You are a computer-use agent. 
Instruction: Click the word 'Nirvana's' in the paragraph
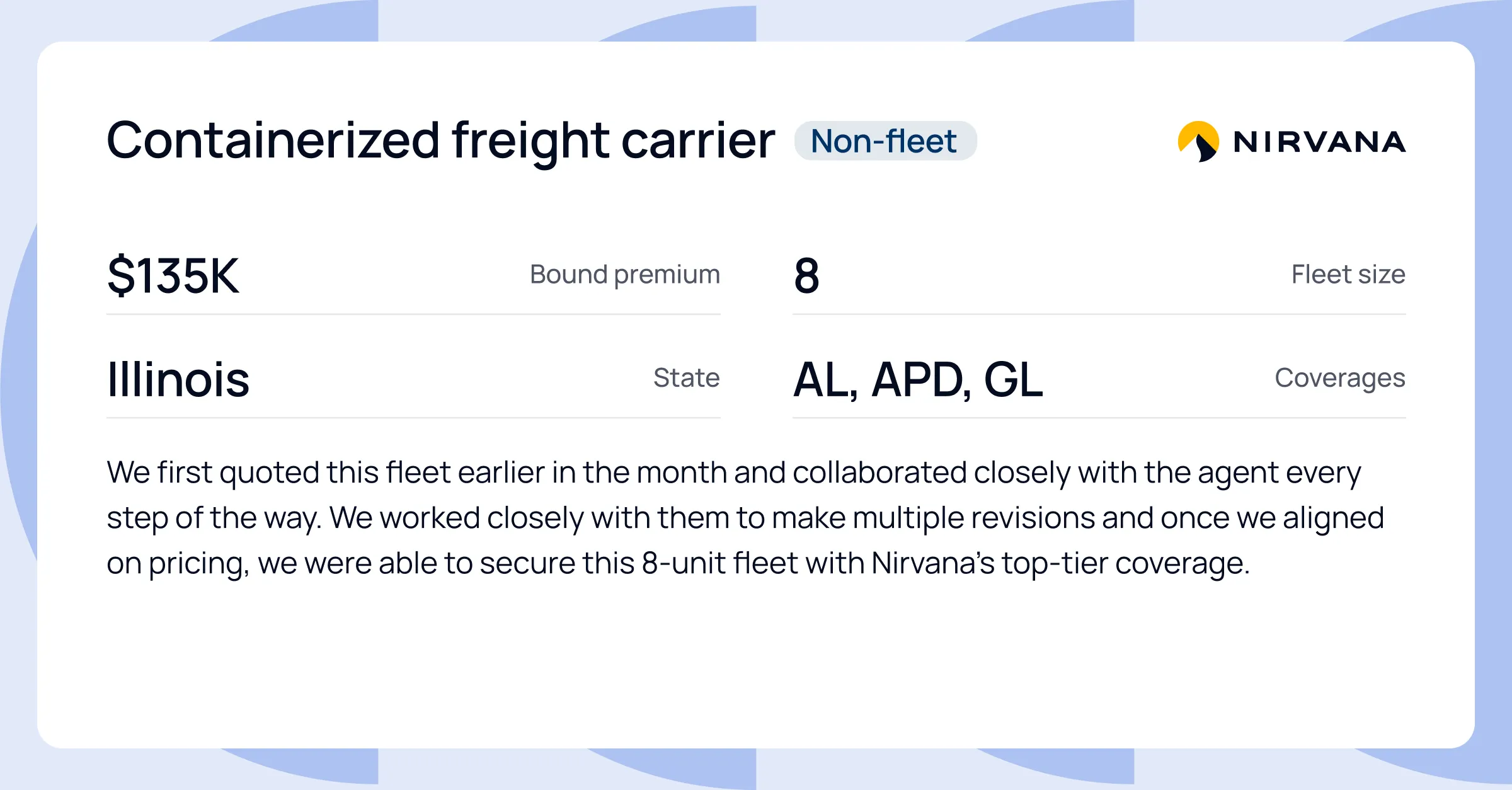[932, 563]
